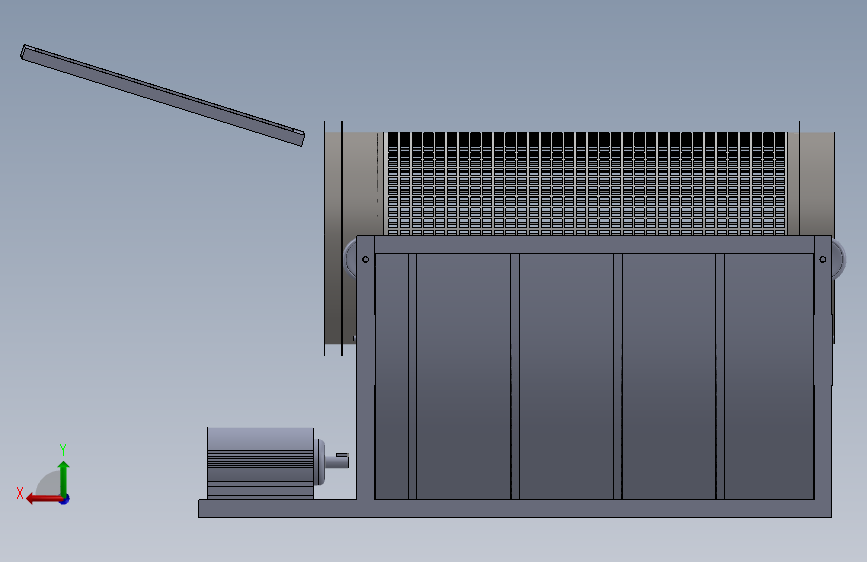Select the red X axis arrow of the triad
Viewport: 867px width, 562px height.
[x=44, y=499]
